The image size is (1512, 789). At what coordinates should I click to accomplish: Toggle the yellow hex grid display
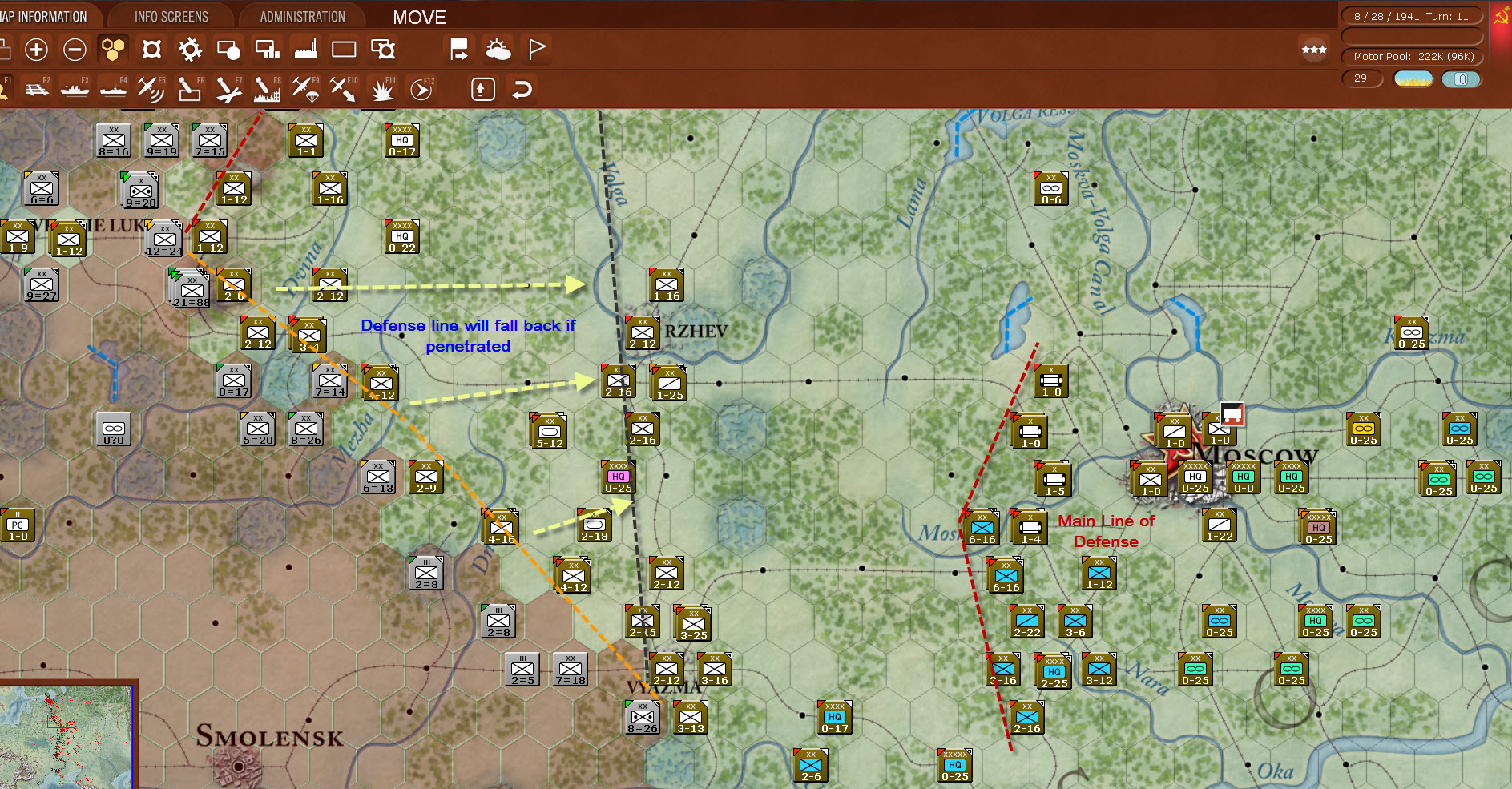point(113,50)
